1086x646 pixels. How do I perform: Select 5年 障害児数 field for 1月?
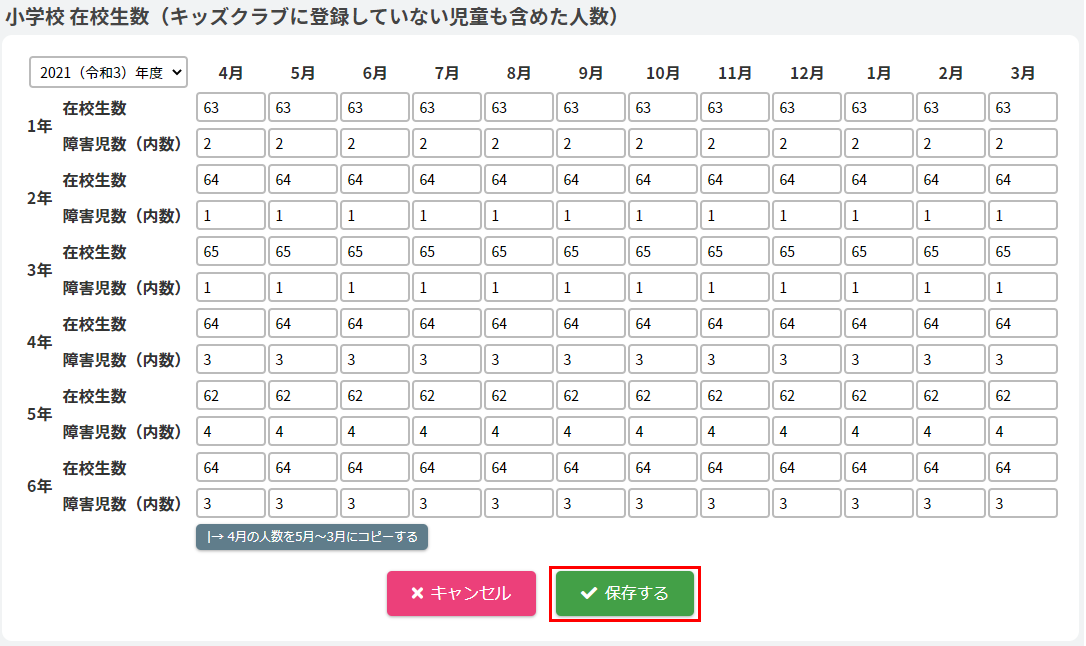click(x=879, y=432)
